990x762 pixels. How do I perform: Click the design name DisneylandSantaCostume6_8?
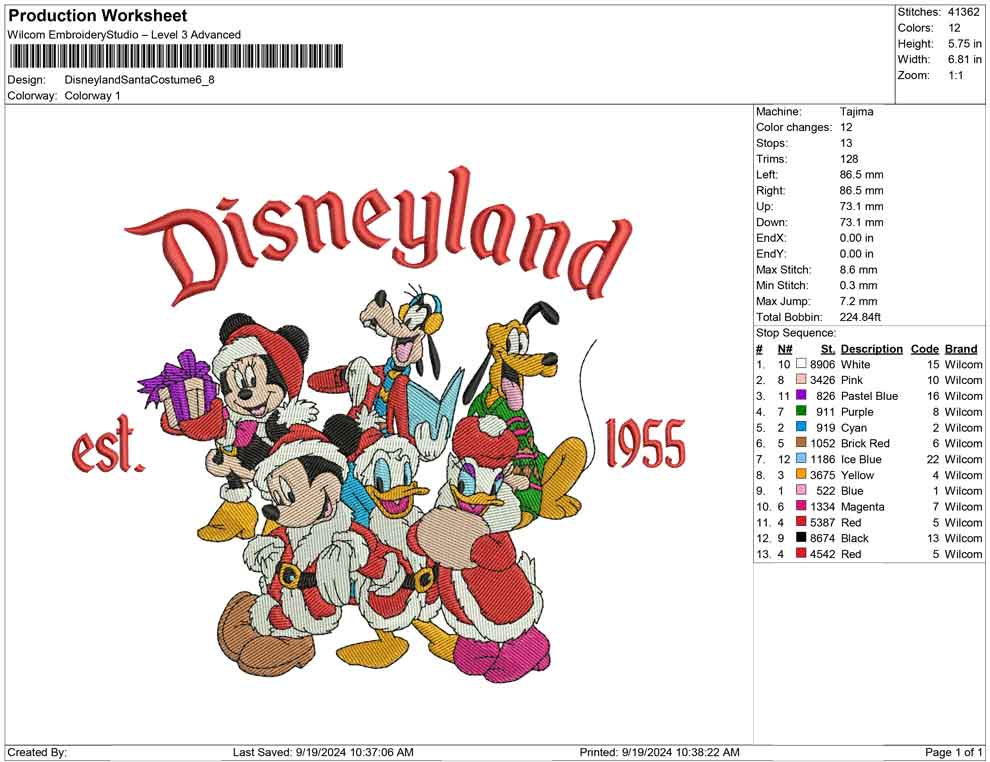[140, 80]
